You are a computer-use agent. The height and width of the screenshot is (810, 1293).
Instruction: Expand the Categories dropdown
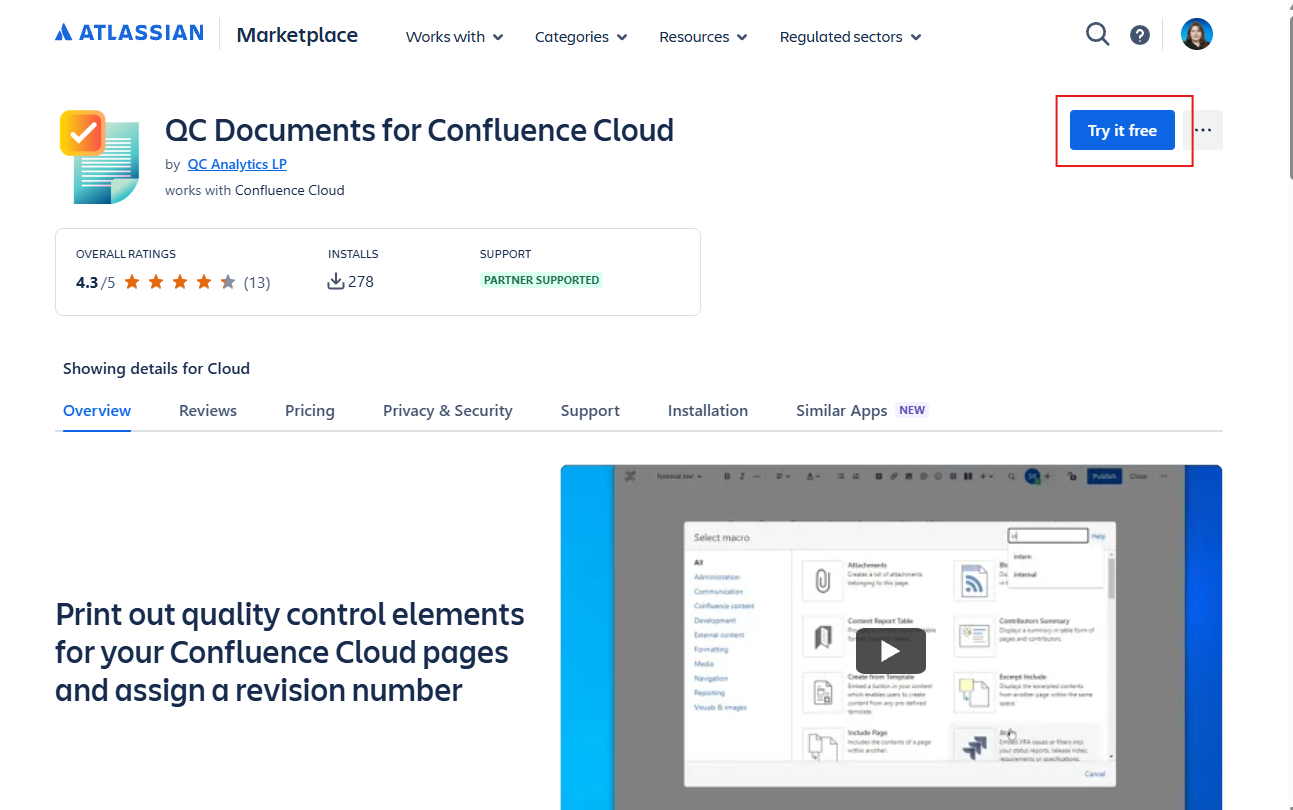(581, 37)
